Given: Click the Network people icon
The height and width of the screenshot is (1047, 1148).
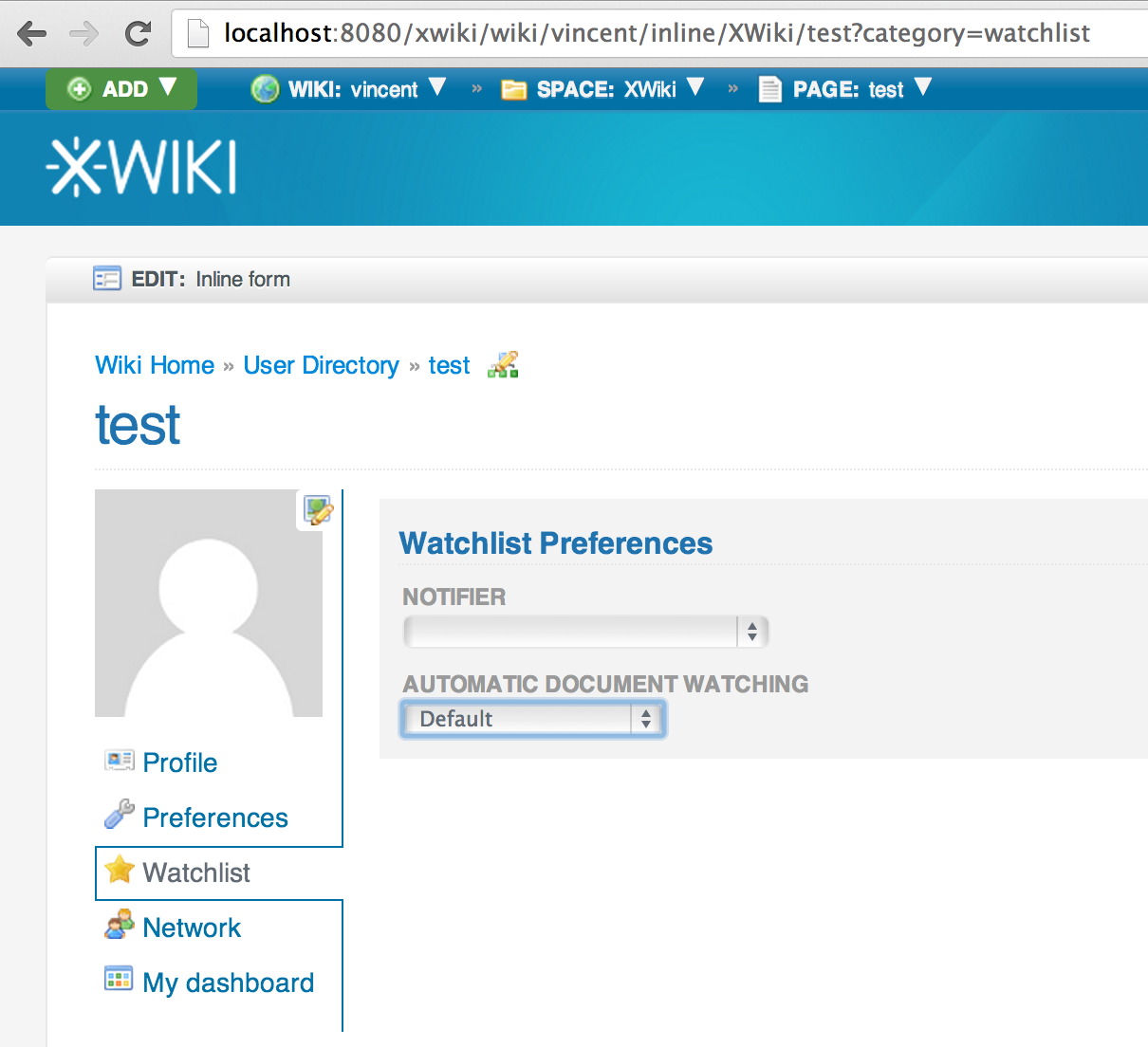Looking at the screenshot, I should 120,925.
